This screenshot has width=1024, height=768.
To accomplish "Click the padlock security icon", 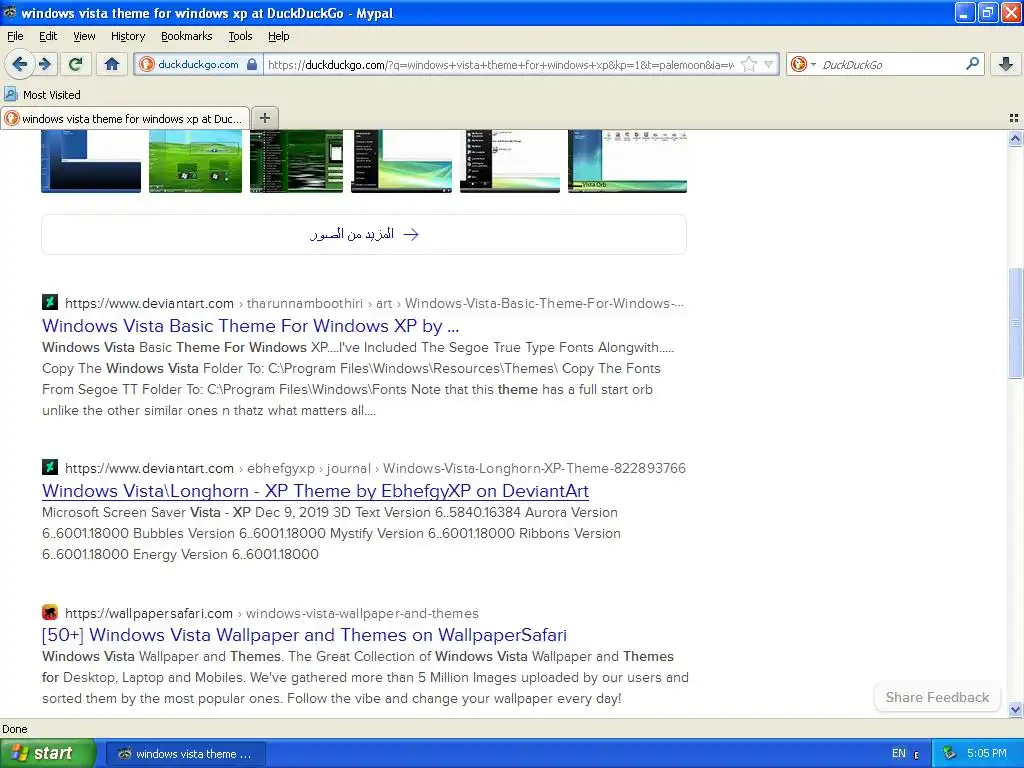I will [x=252, y=64].
